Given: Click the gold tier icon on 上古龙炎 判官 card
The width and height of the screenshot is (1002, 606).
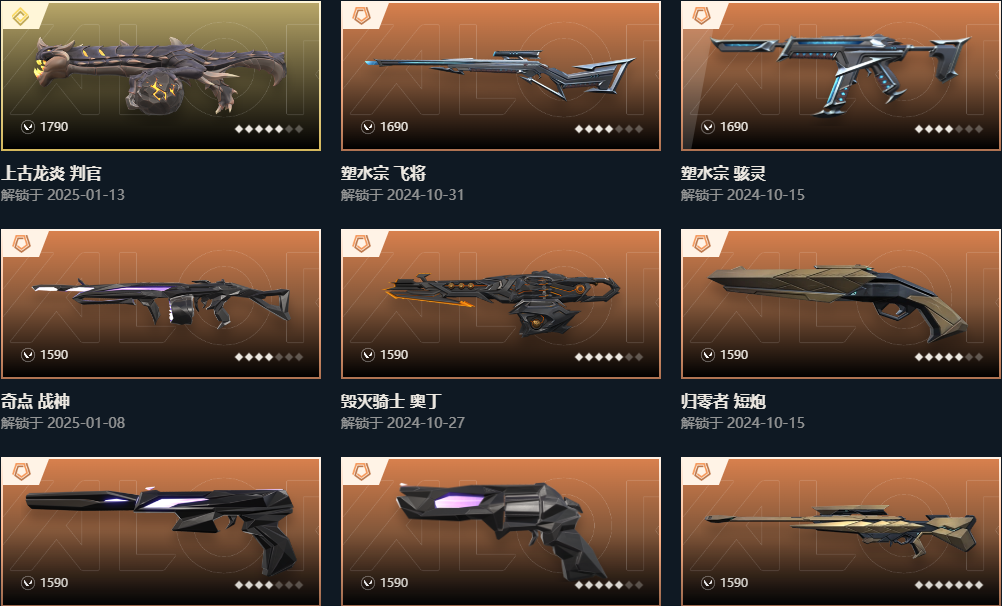Looking at the screenshot, I should pos(20,16).
